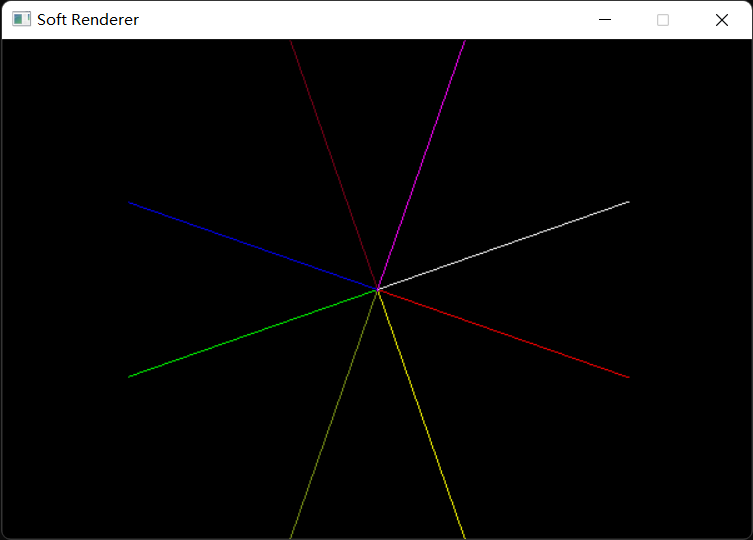Click the Soft Renderer app icon
753x540 pixels.
[x=21, y=19]
